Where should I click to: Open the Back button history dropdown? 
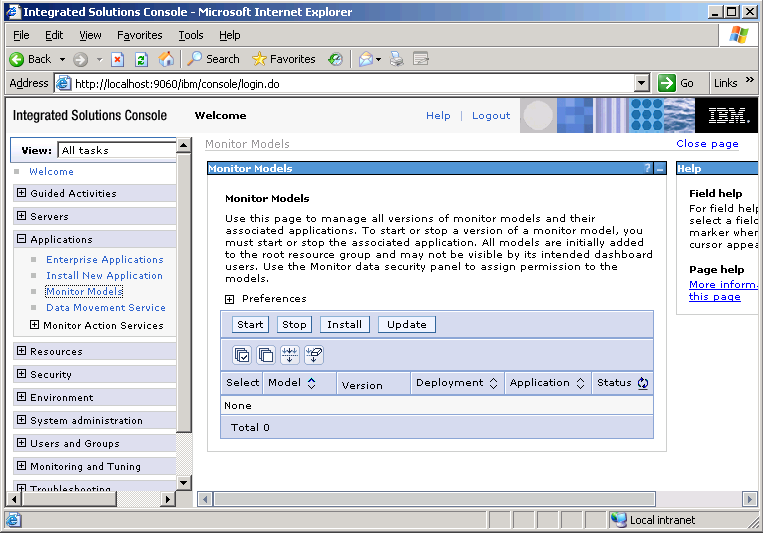[x=62, y=59]
